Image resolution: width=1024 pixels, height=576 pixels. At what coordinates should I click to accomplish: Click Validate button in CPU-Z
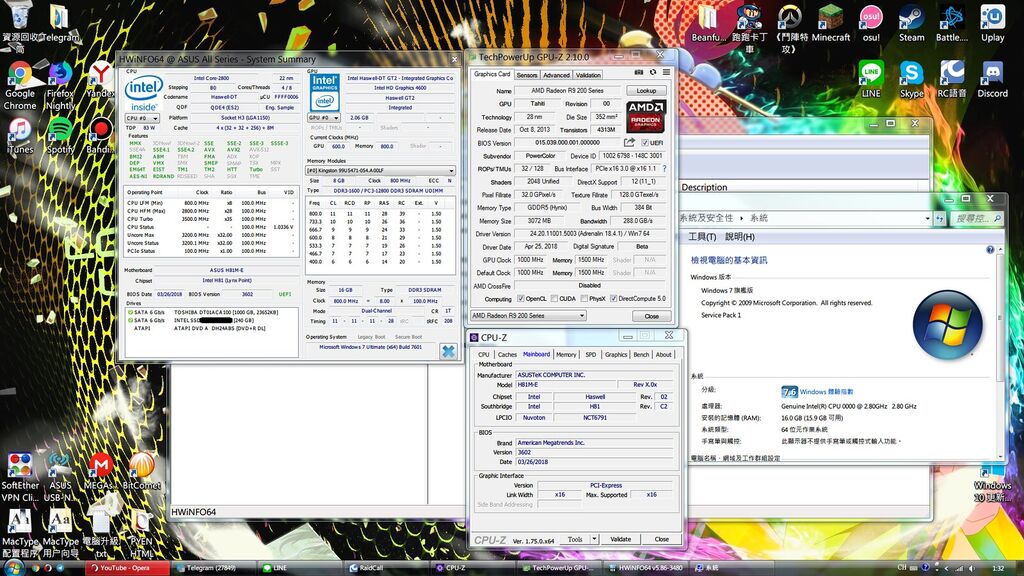(x=620, y=539)
